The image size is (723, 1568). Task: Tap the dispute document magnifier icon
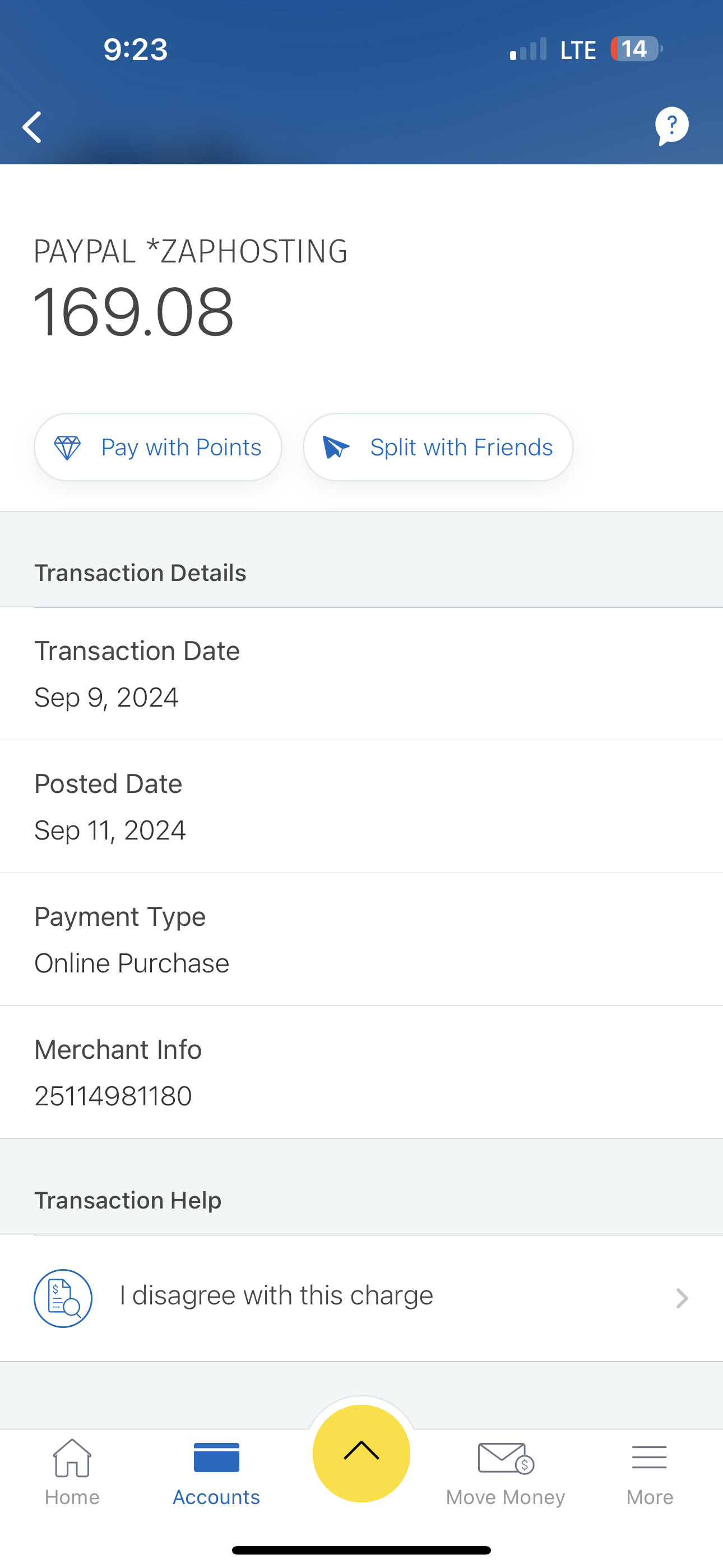pyautogui.click(x=63, y=1298)
